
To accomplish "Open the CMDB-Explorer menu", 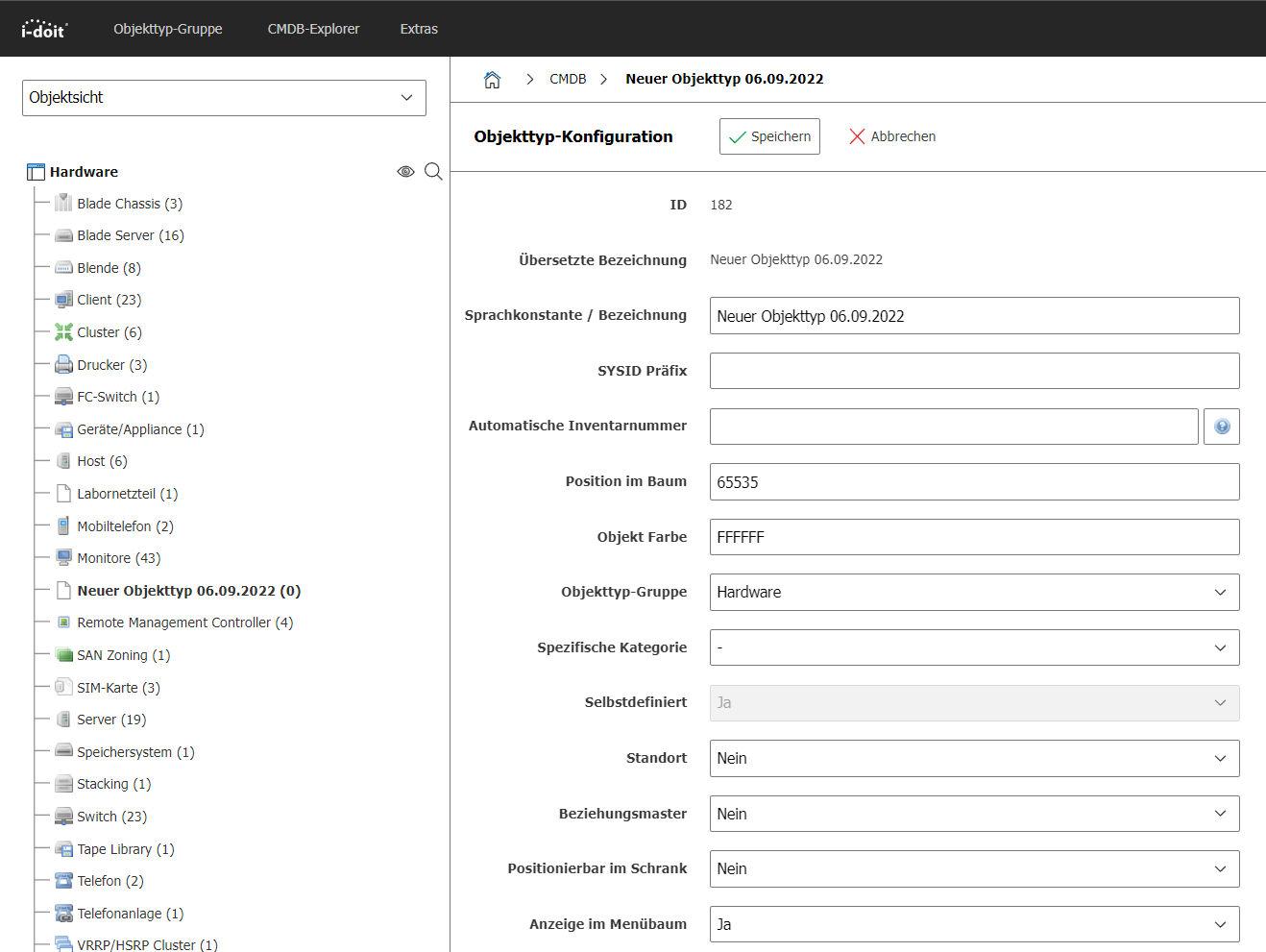I will 313,29.
